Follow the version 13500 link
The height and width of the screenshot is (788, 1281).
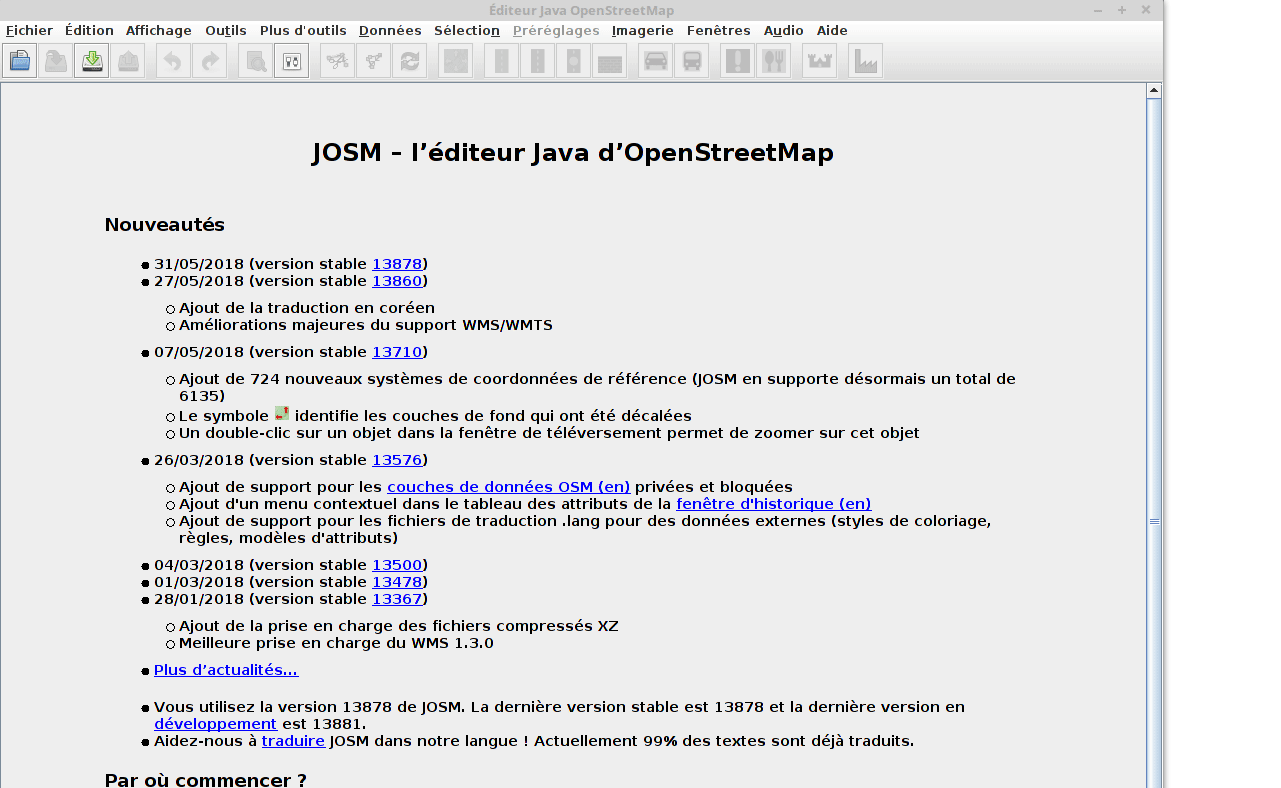click(397, 565)
